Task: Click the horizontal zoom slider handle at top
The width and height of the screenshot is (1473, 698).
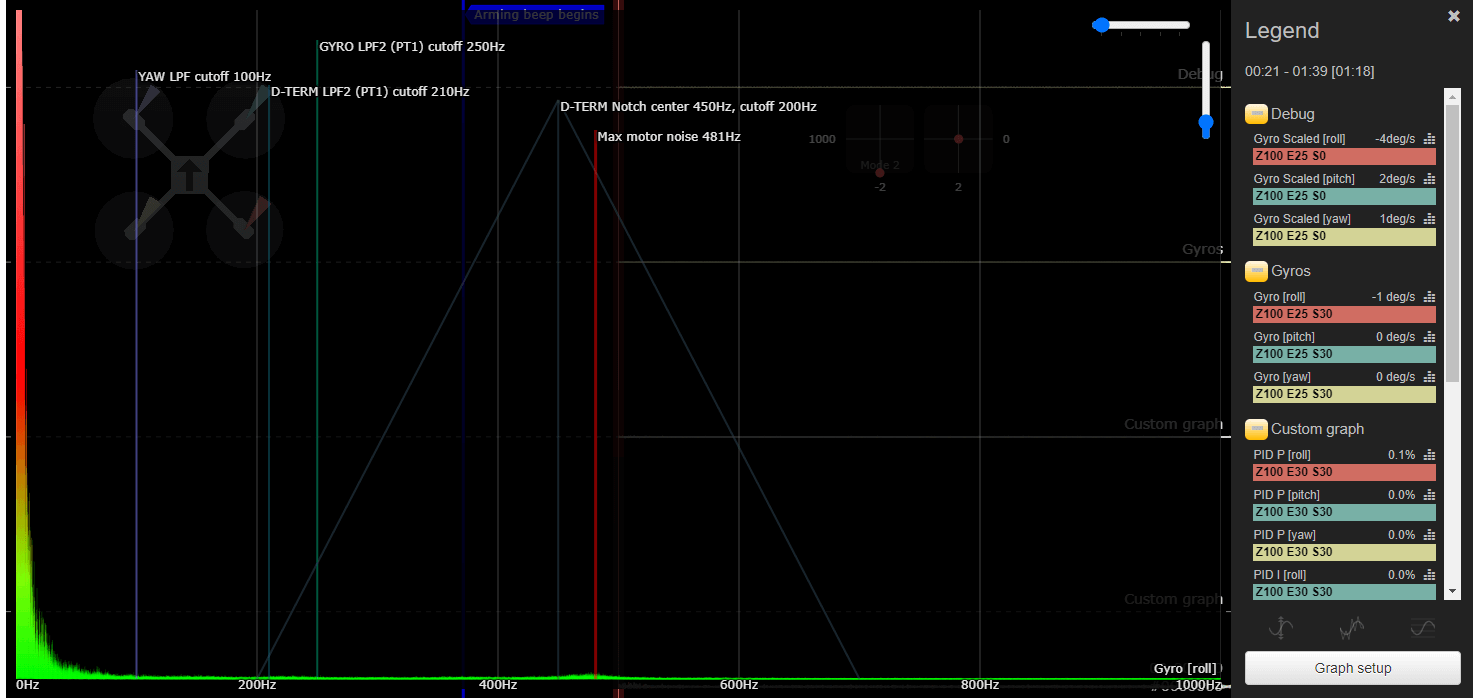Action: (1101, 25)
